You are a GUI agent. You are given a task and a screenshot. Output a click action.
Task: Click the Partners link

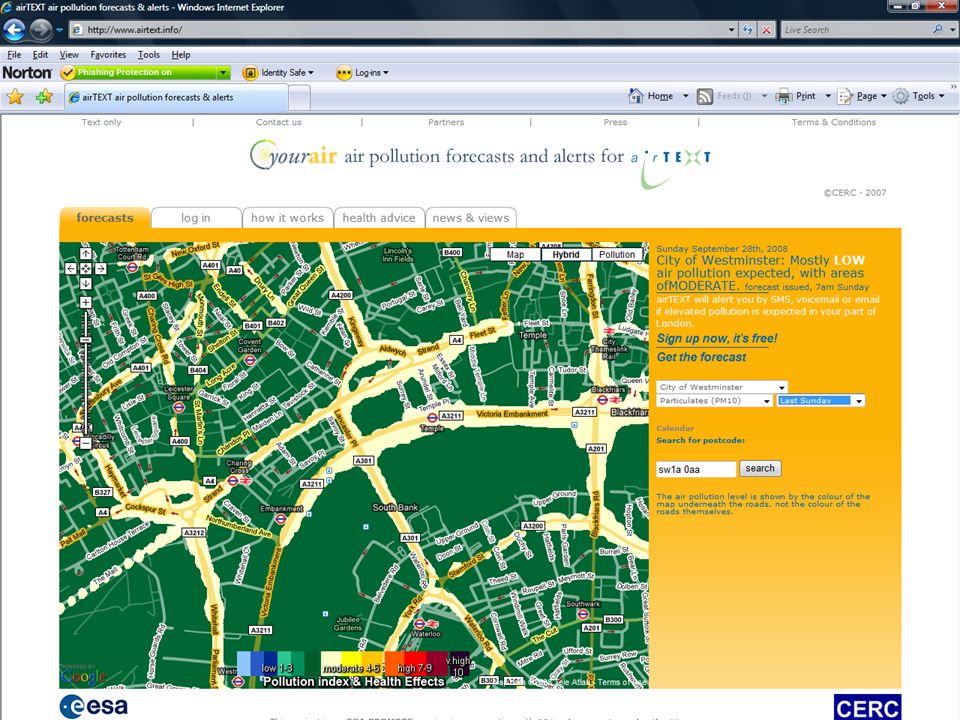click(x=446, y=122)
